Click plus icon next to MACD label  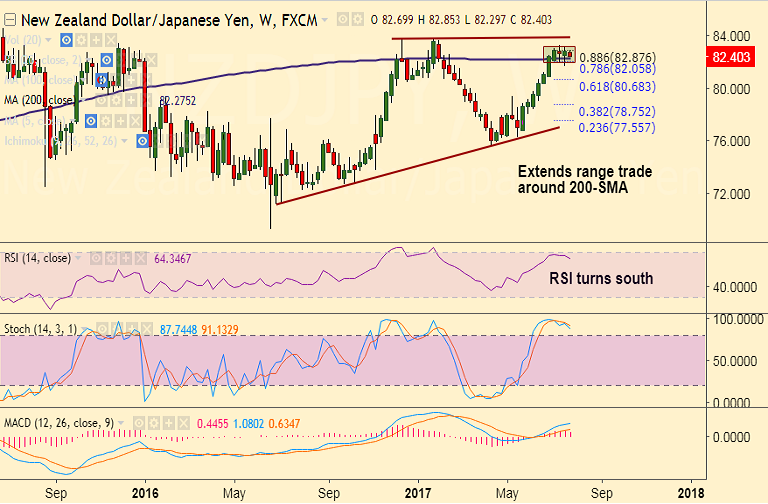point(169,423)
